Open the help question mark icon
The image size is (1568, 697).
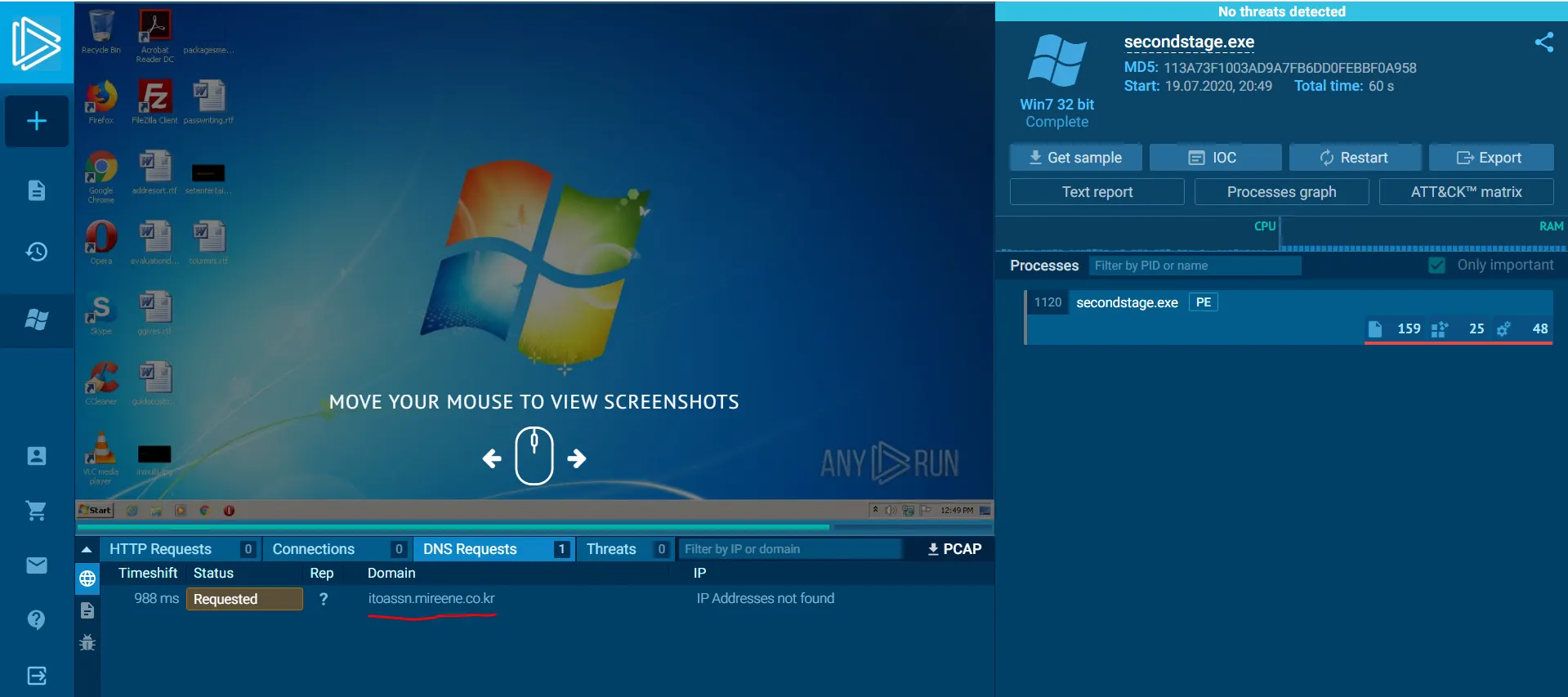(37, 620)
